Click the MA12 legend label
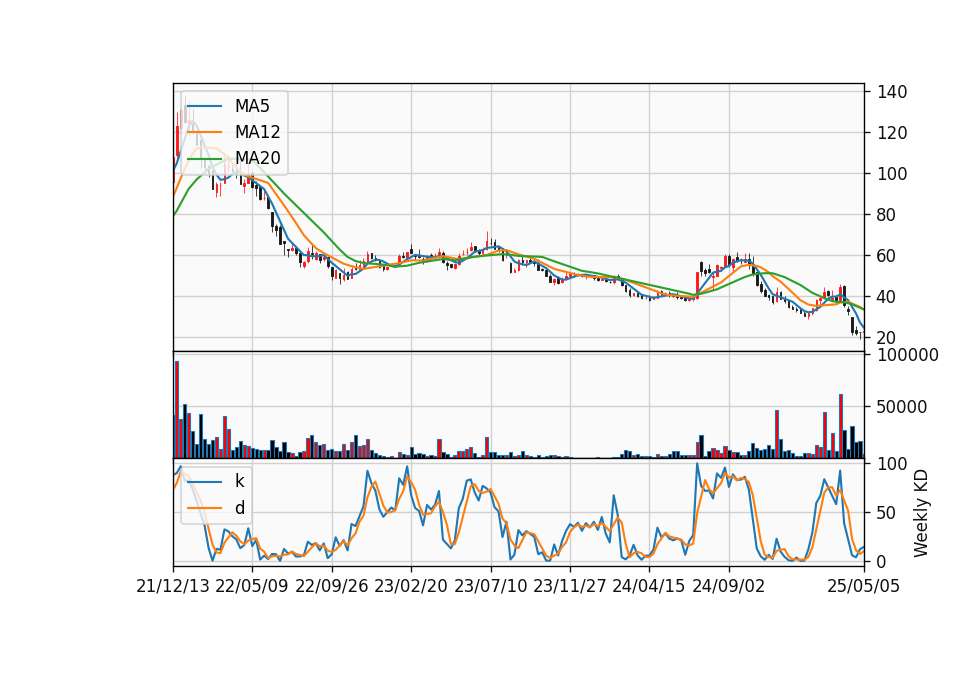960x690 pixels. click(257, 132)
